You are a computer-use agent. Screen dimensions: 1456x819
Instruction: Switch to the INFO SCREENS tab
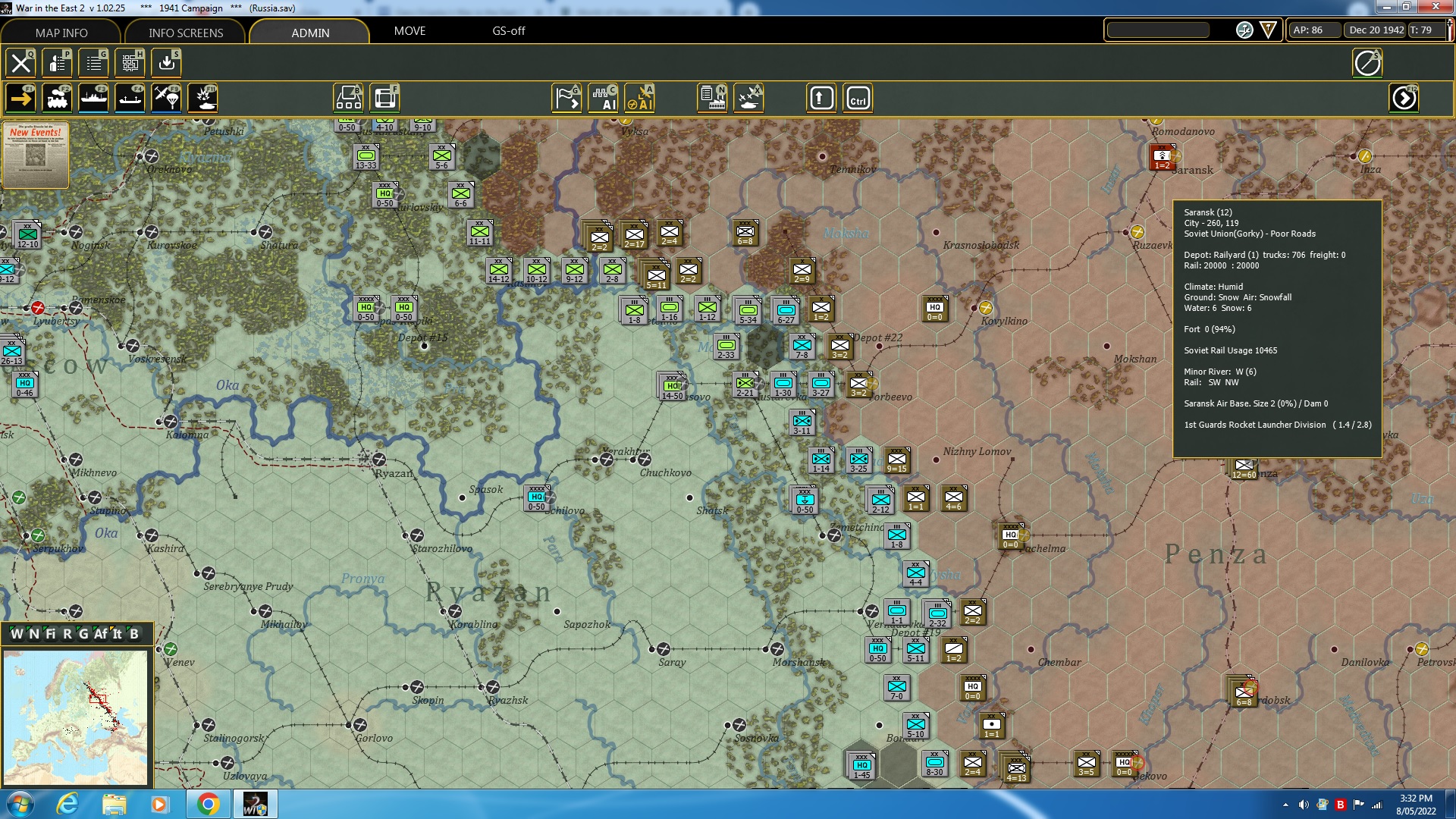pyautogui.click(x=186, y=33)
